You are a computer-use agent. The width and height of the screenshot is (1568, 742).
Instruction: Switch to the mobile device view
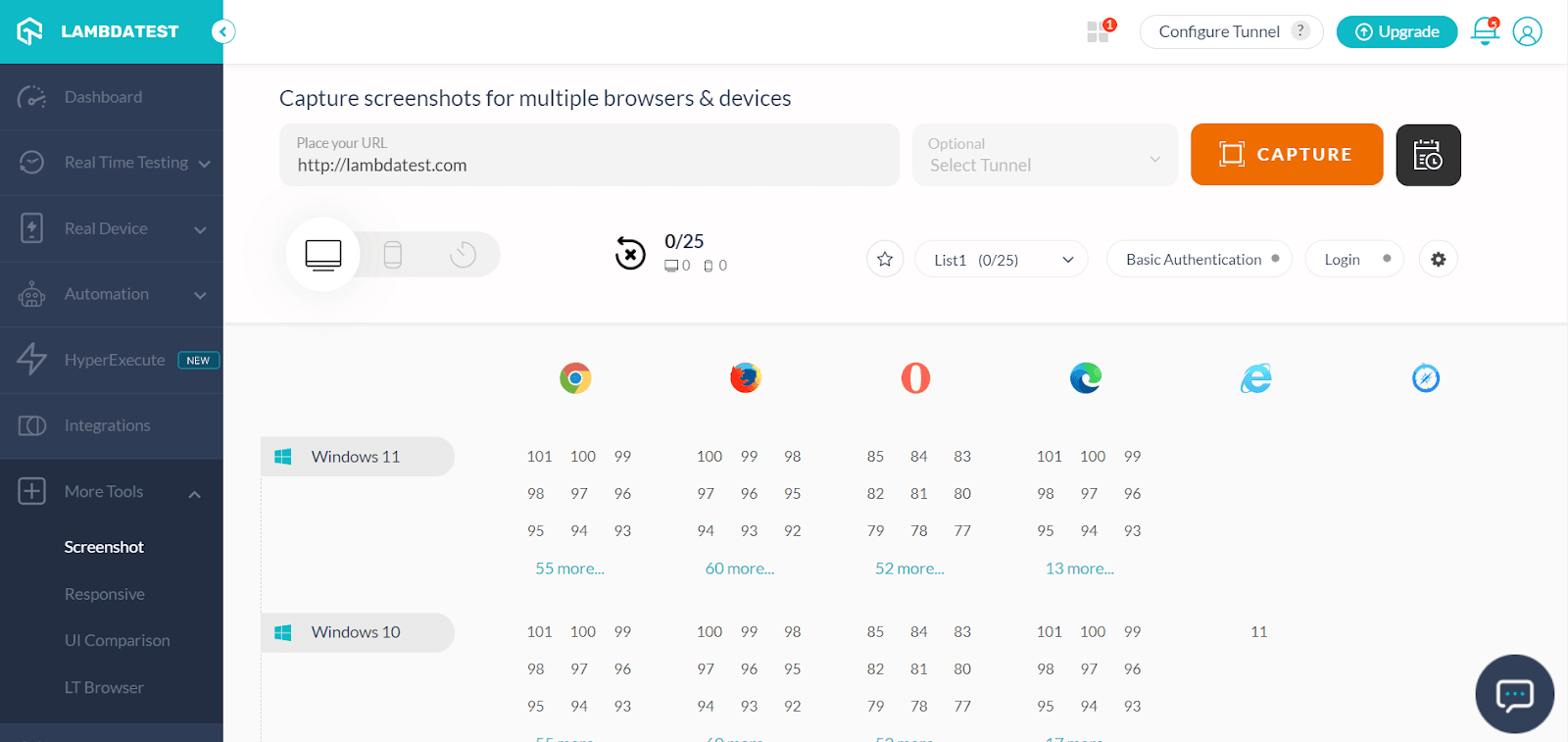393,255
